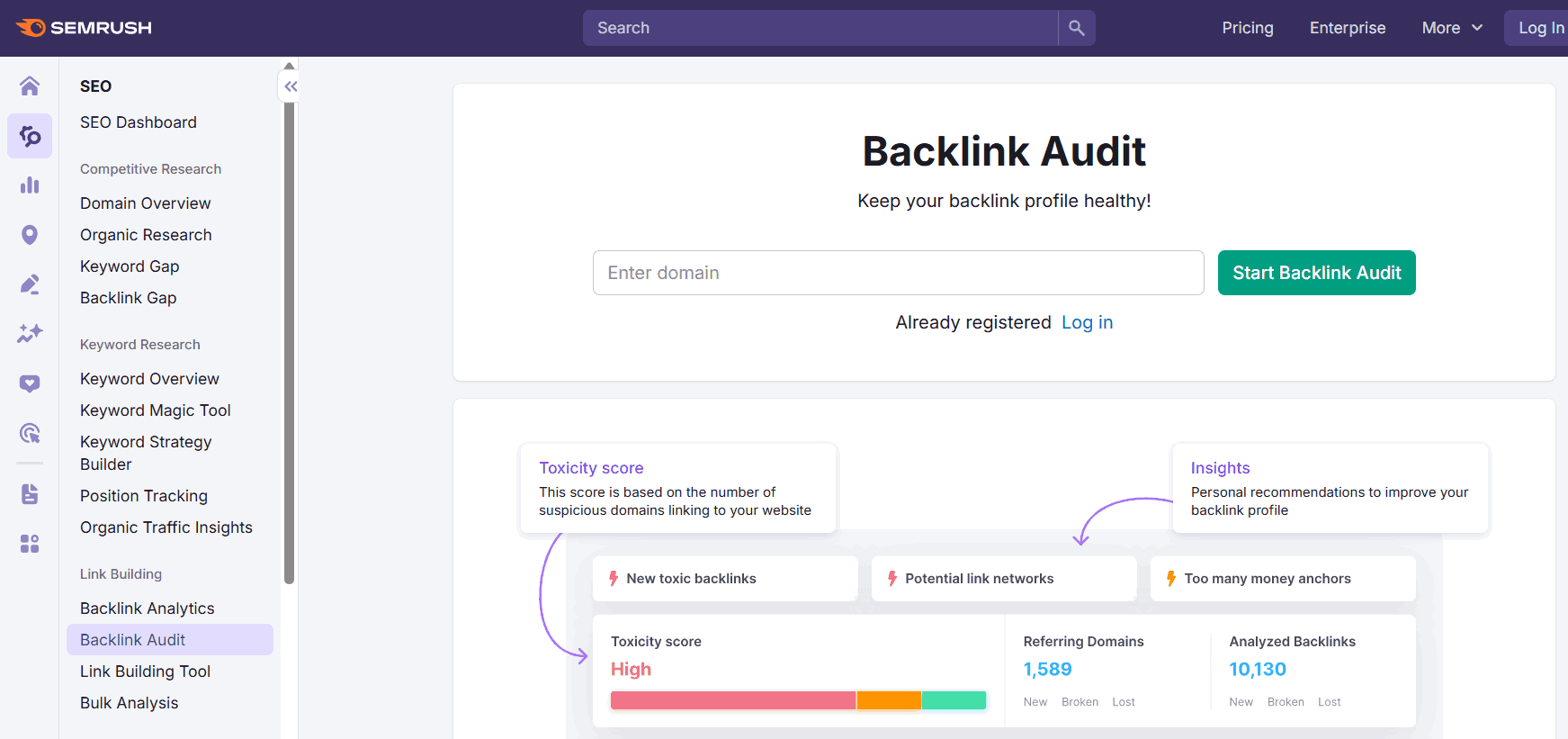
Task: Open Link Building Tool
Action: [146, 671]
